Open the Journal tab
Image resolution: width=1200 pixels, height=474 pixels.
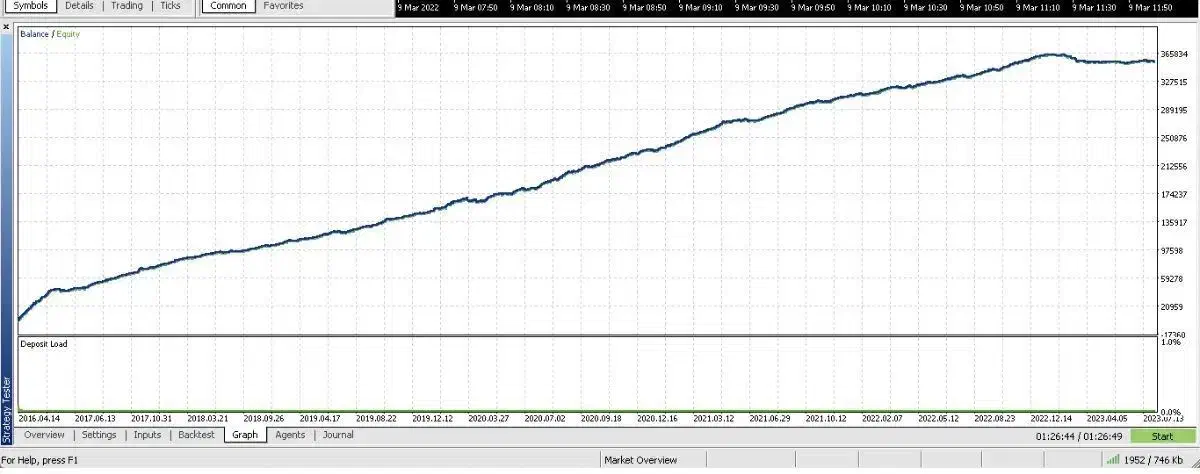tap(338, 435)
